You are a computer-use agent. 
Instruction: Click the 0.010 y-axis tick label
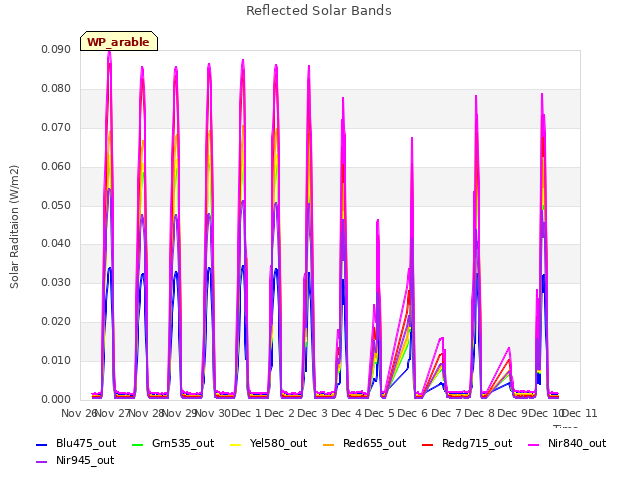[x=56, y=360]
